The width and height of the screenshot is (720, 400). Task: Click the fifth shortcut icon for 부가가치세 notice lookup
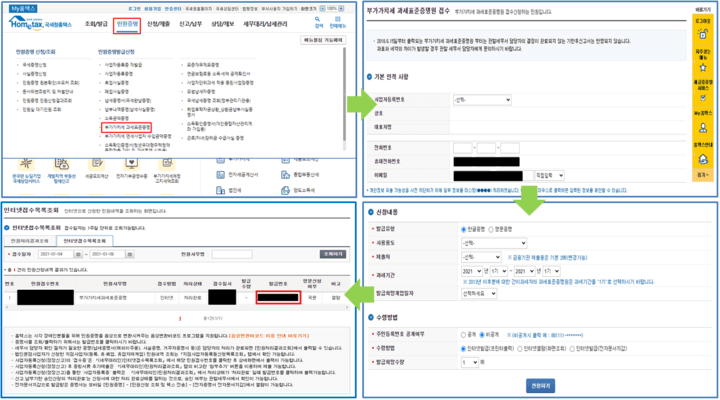(x=167, y=163)
